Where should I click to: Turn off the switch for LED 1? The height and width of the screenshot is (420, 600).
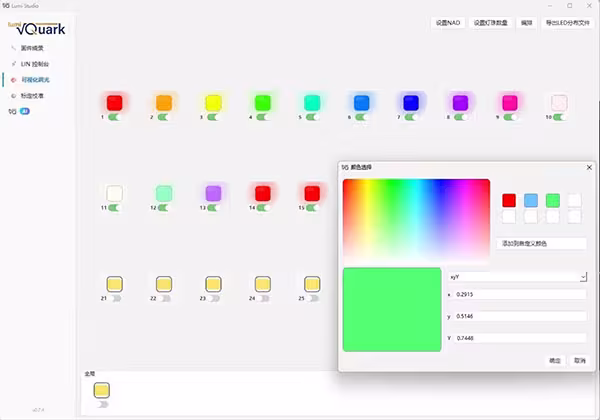pos(114,117)
